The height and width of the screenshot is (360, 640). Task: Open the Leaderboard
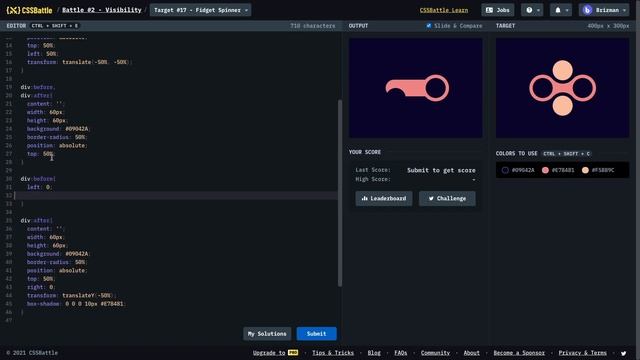(x=384, y=198)
